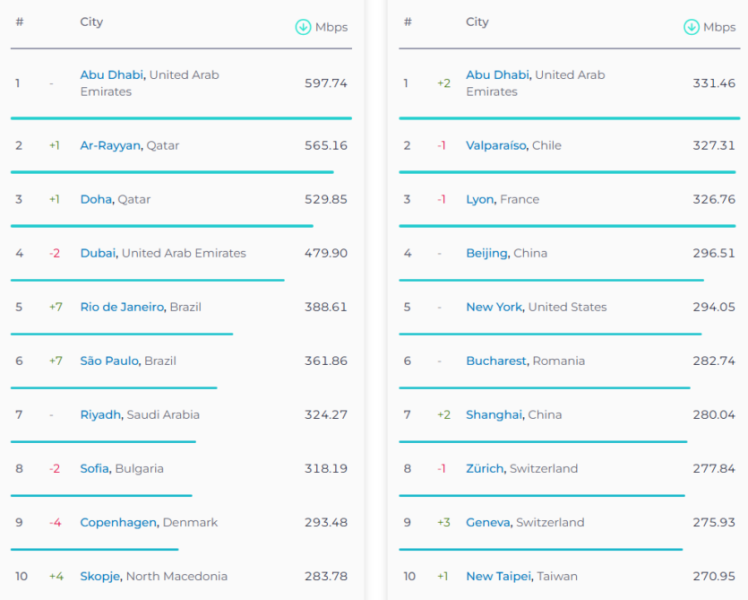Select the Beijing city link

pyautogui.click(x=487, y=254)
